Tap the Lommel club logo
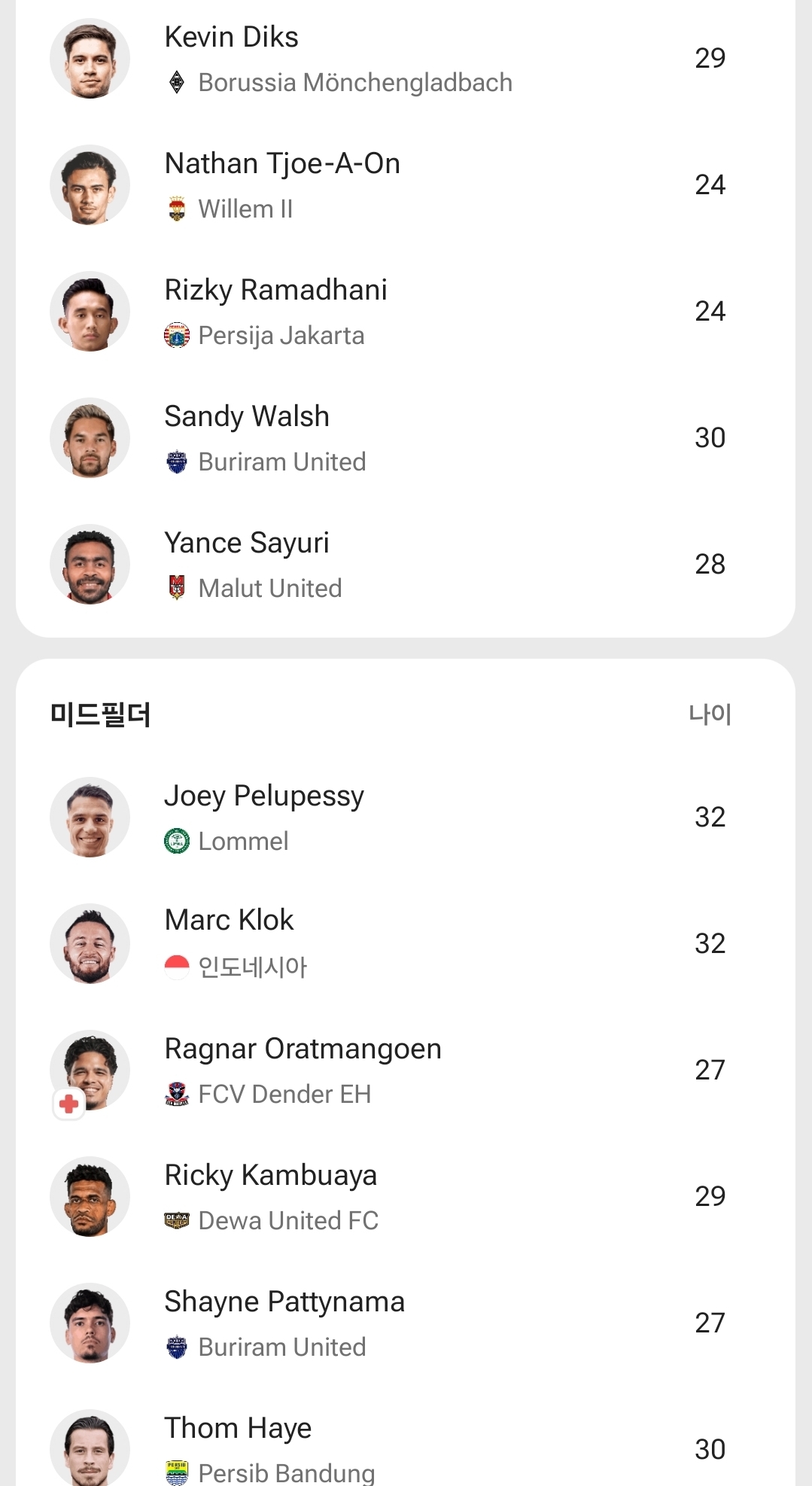This screenshot has height=1486, width=812. coord(177,841)
